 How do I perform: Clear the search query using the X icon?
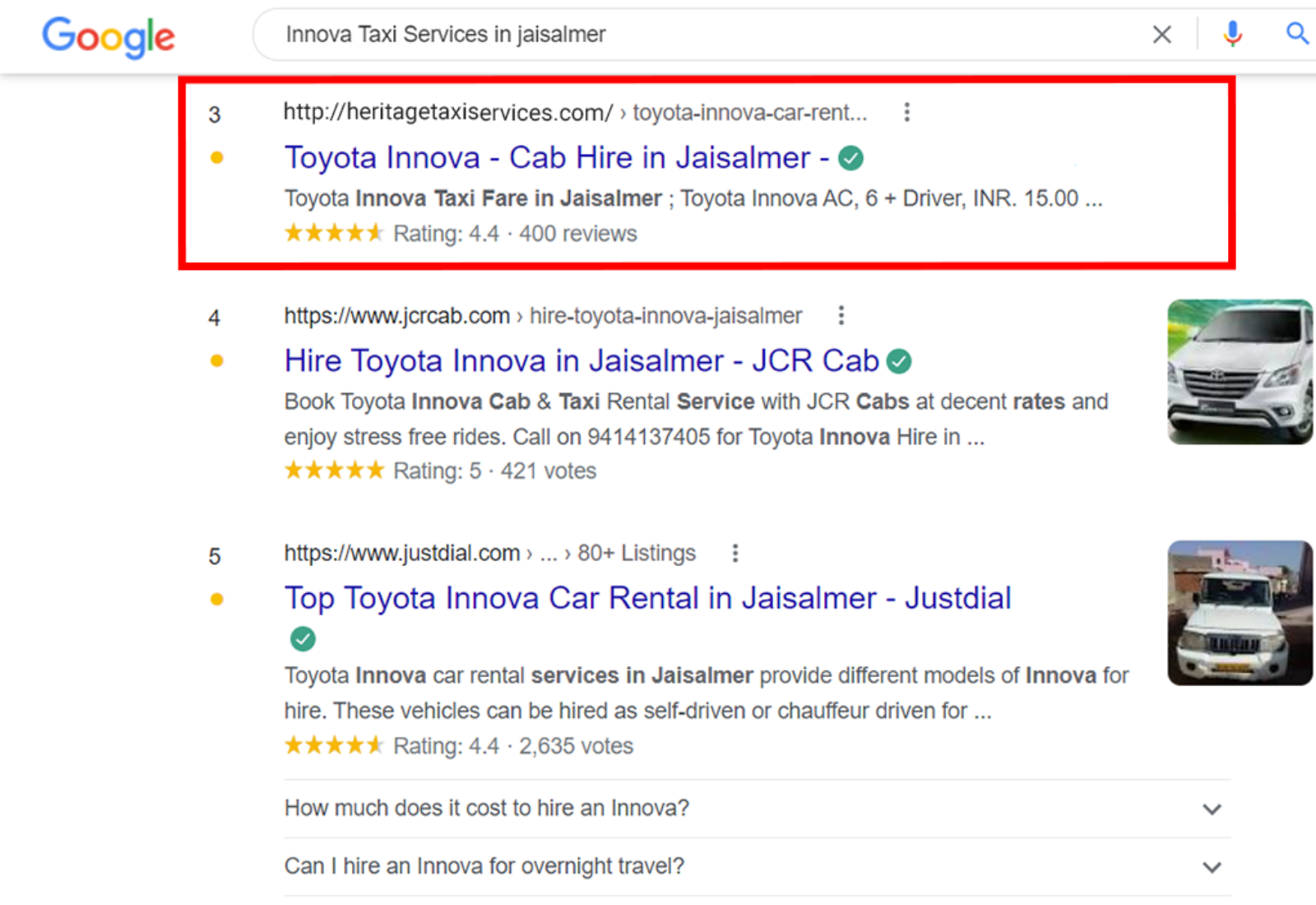click(x=1161, y=34)
